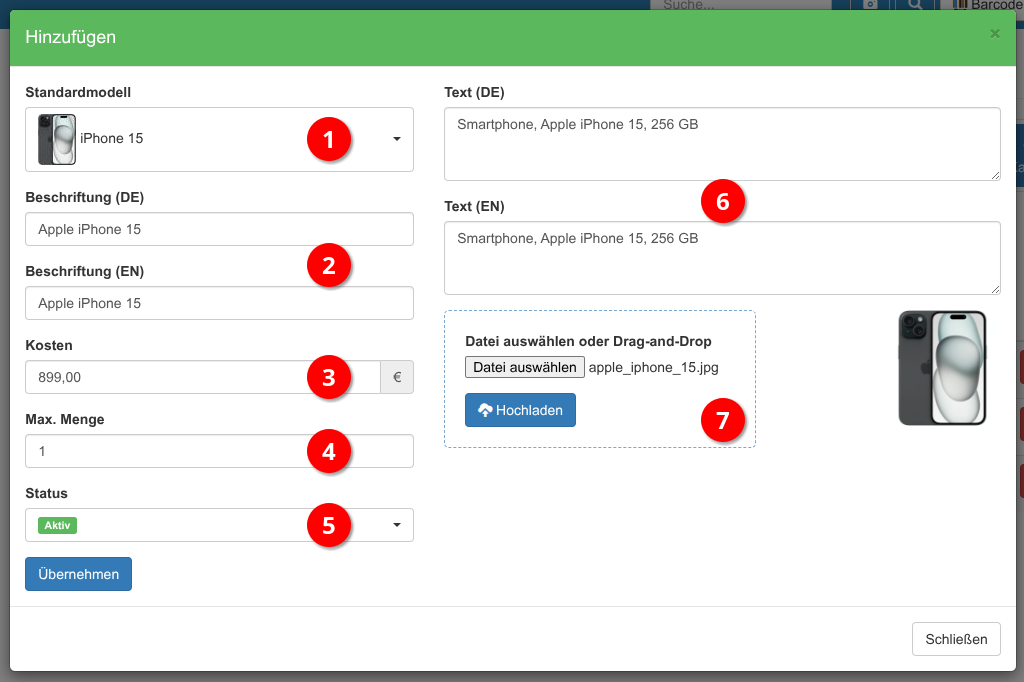Click the Datei auswählen file button
1024x682 pixels.
pyautogui.click(x=524, y=367)
